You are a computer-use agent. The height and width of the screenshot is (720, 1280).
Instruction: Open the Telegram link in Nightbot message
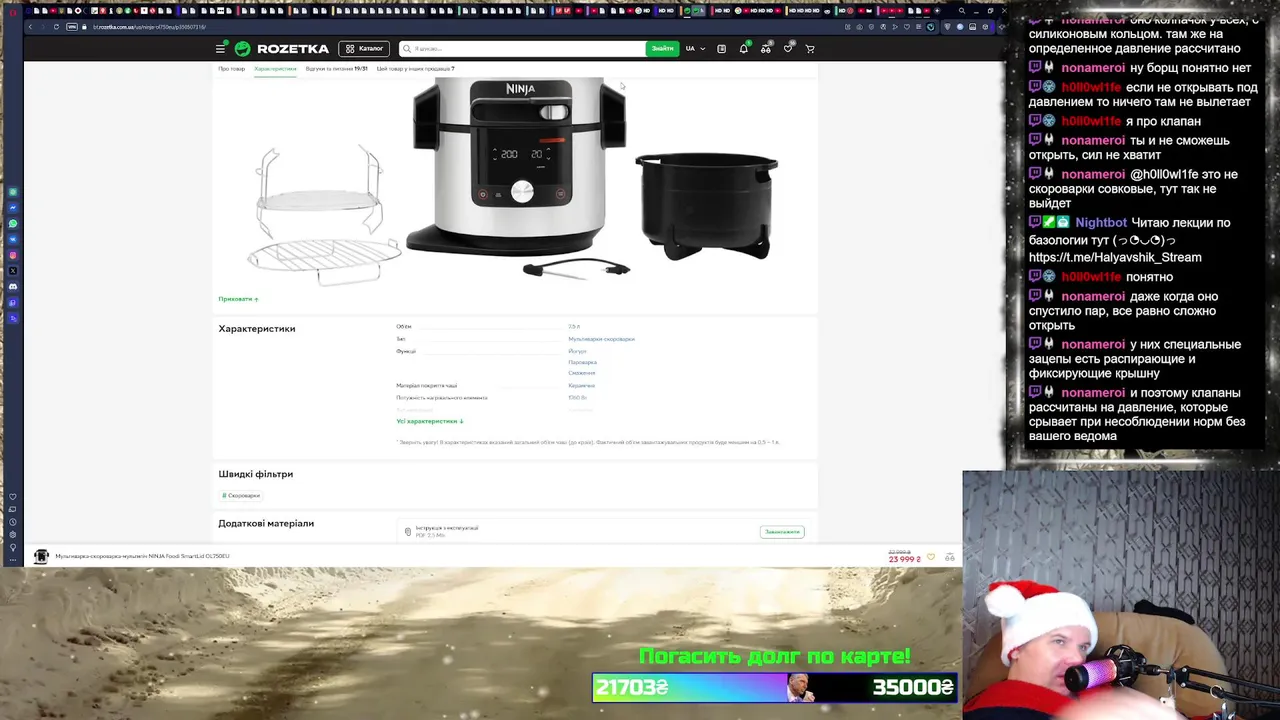tap(1115, 257)
